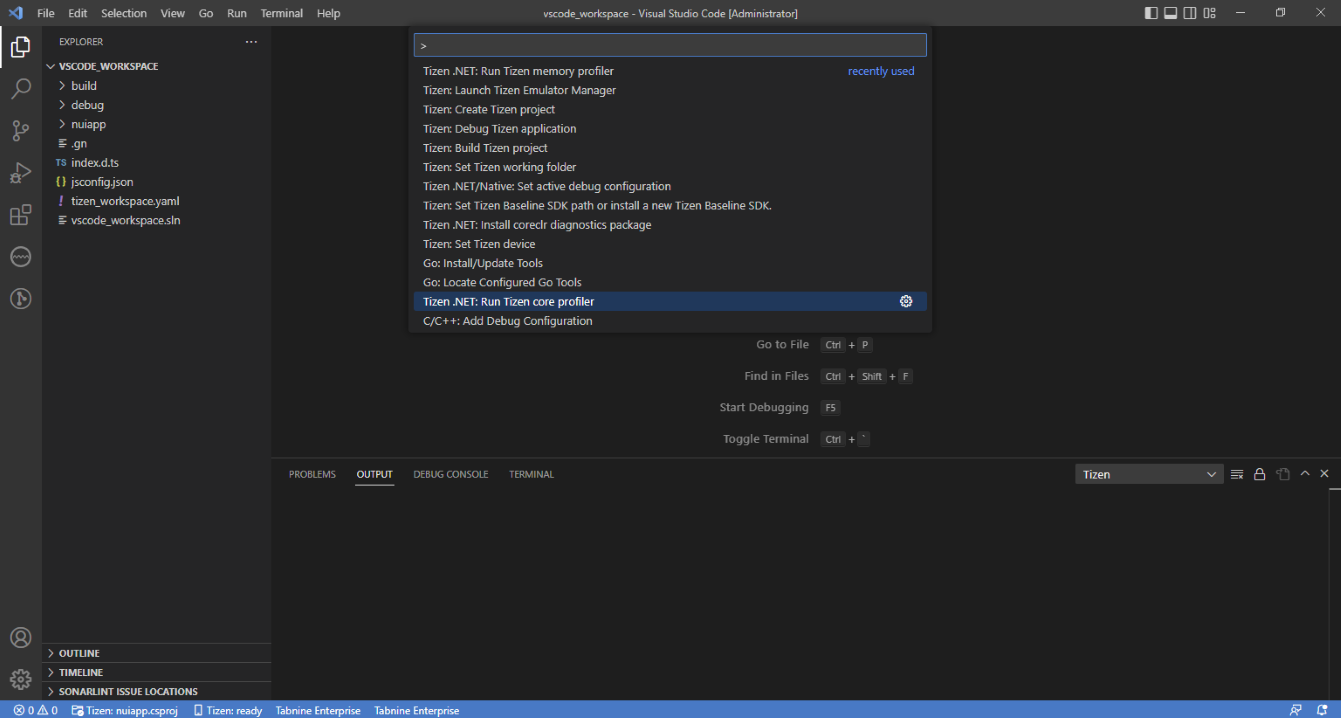Open the Run menu
Screen dimensions: 1341x718
click(x=236, y=13)
